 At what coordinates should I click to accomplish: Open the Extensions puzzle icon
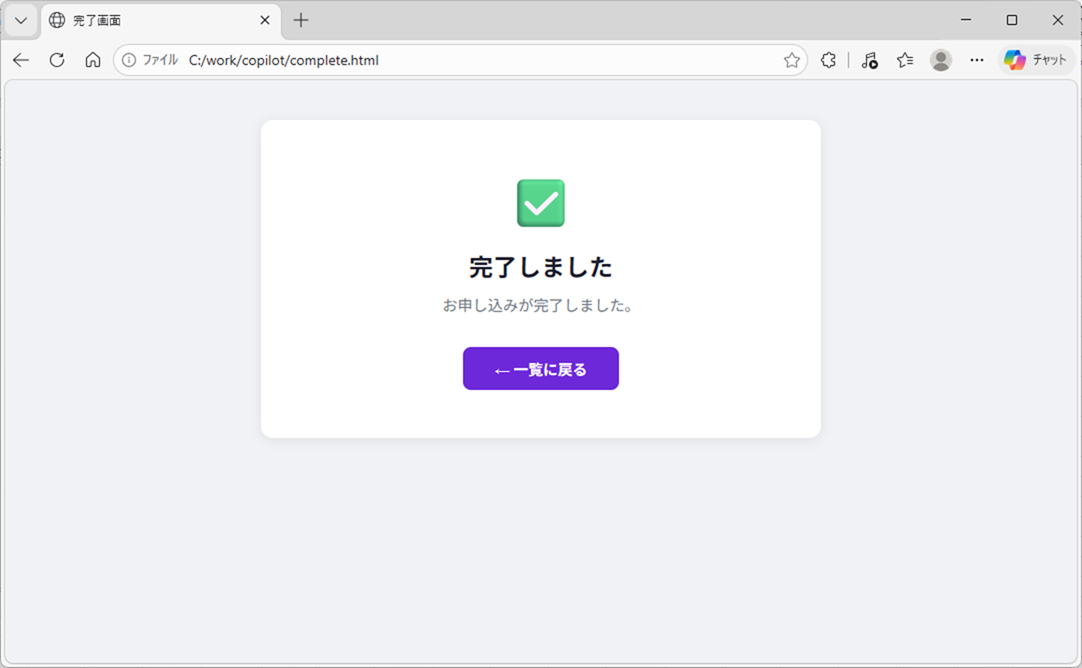[x=828, y=60]
